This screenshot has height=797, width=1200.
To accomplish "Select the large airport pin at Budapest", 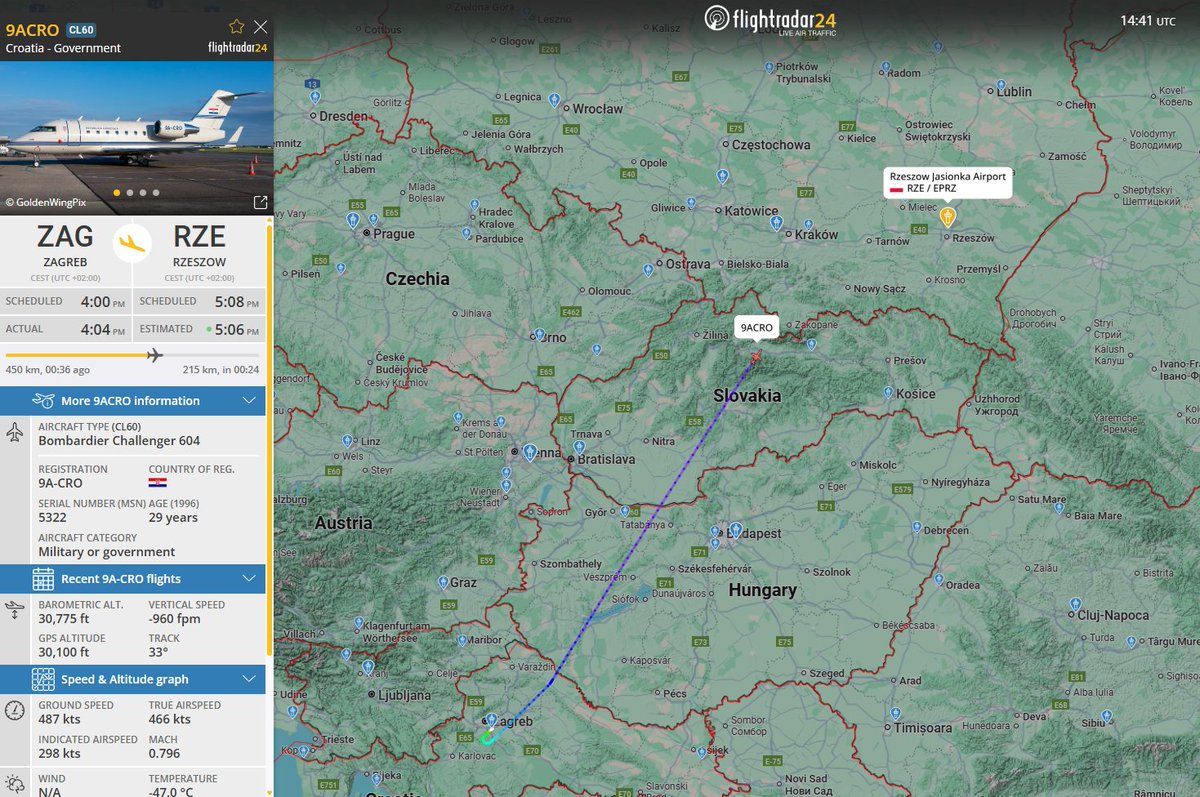I will [x=736, y=529].
